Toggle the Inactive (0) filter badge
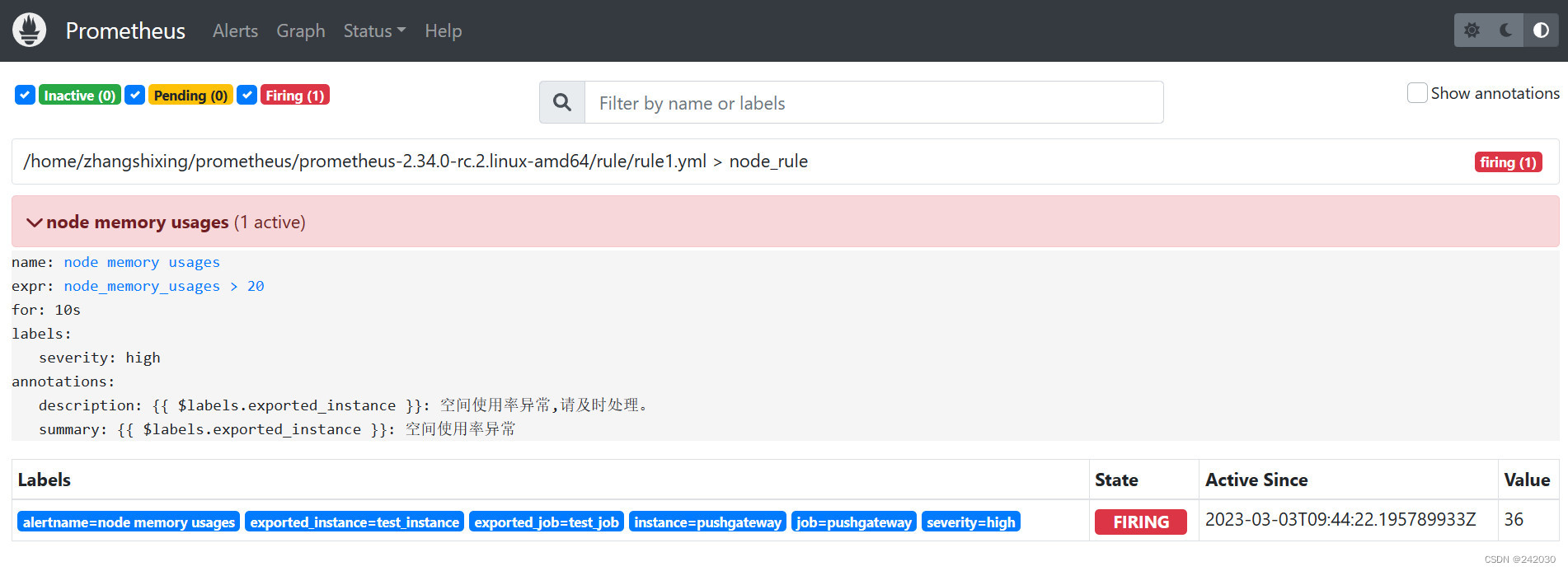The height and width of the screenshot is (571, 1568). (79, 96)
